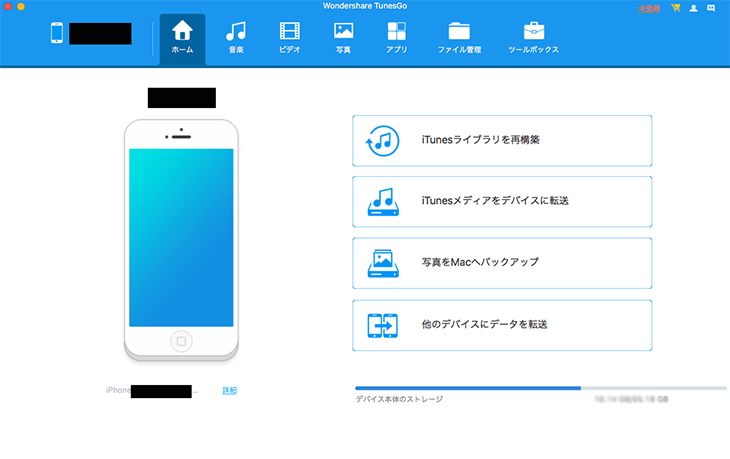The height and width of the screenshot is (459, 730).
Task: Open the feedback chat icon
Action: pyautogui.click(x=711, y=8)
